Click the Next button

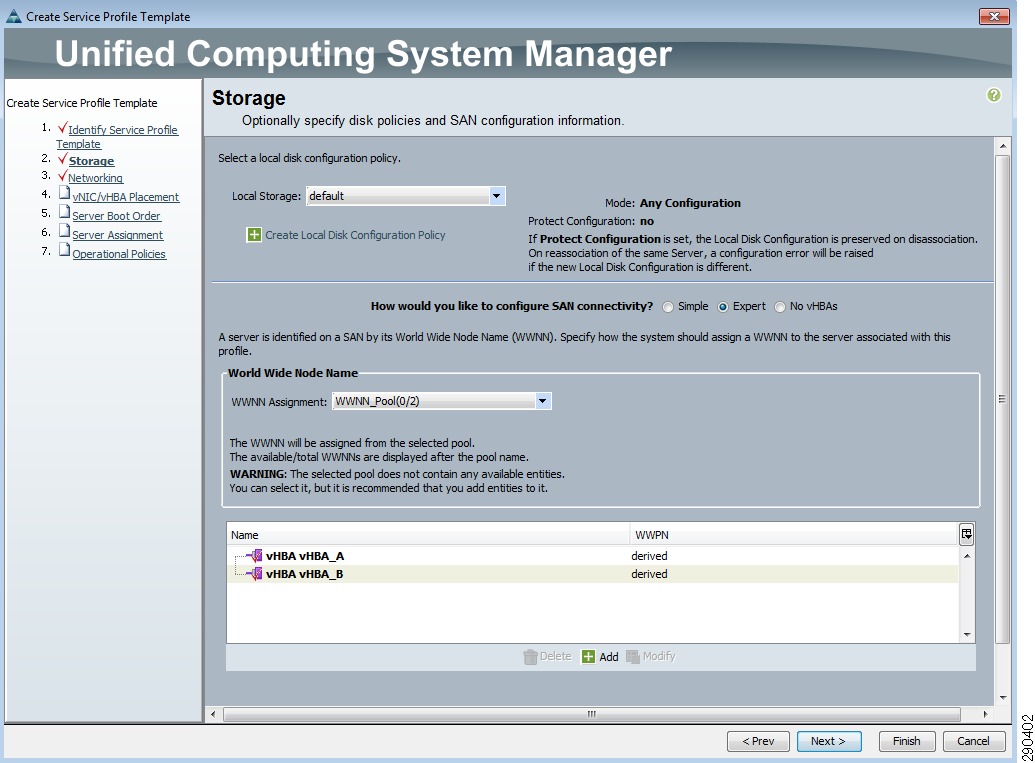point(829,741)
